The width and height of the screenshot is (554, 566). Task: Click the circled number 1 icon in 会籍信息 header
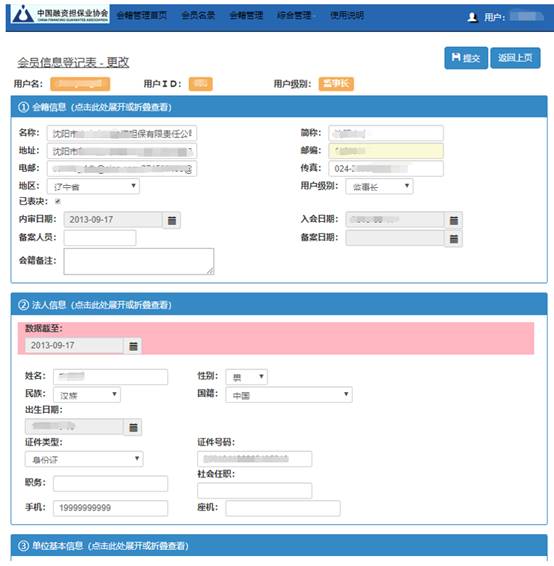click(23, 107)
